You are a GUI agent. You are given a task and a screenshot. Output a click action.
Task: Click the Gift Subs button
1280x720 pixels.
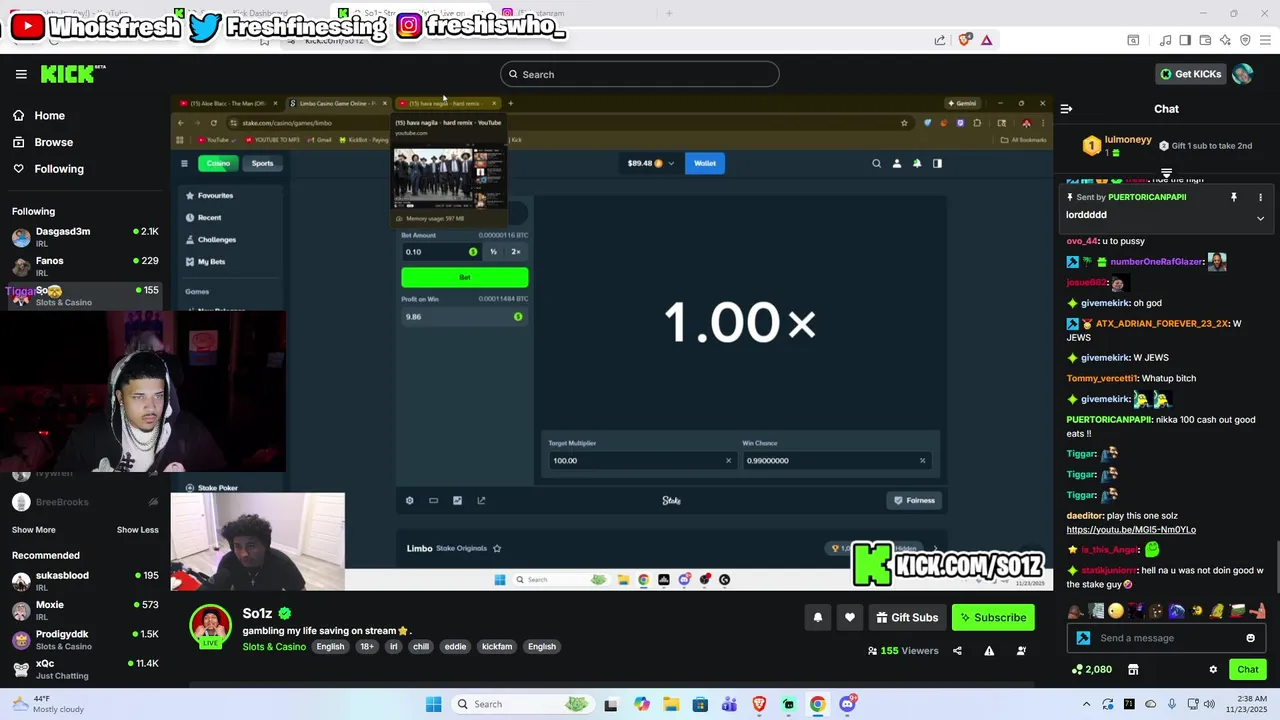point(907,617)
